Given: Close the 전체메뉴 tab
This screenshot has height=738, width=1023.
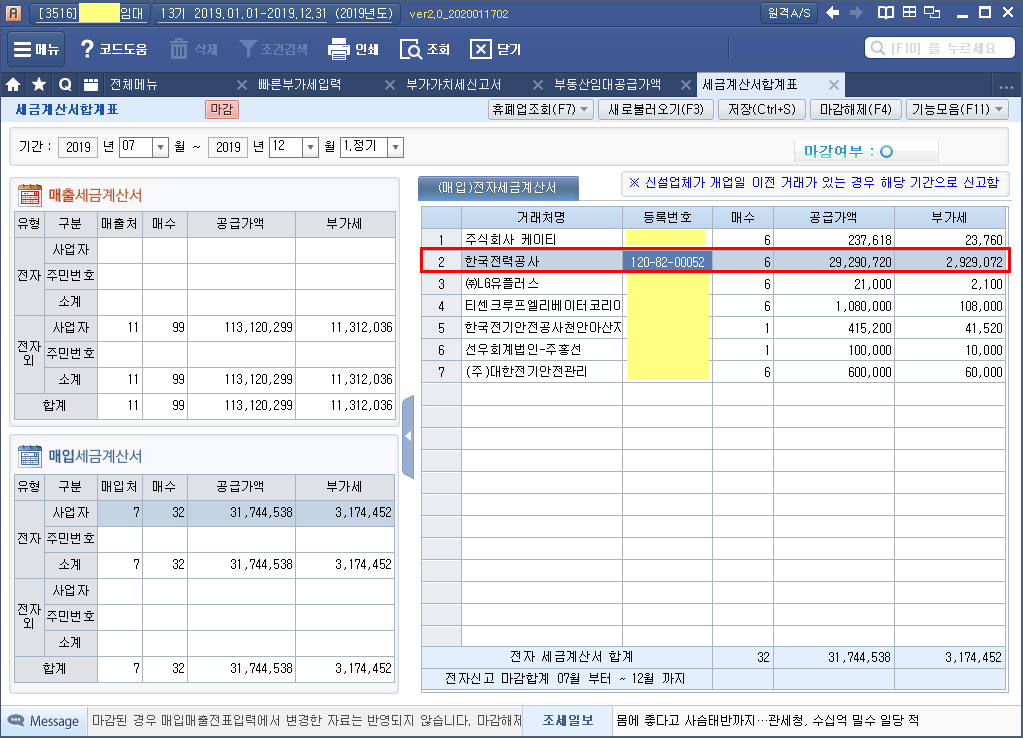Looking at the screenshot, I should click(241, 85).
